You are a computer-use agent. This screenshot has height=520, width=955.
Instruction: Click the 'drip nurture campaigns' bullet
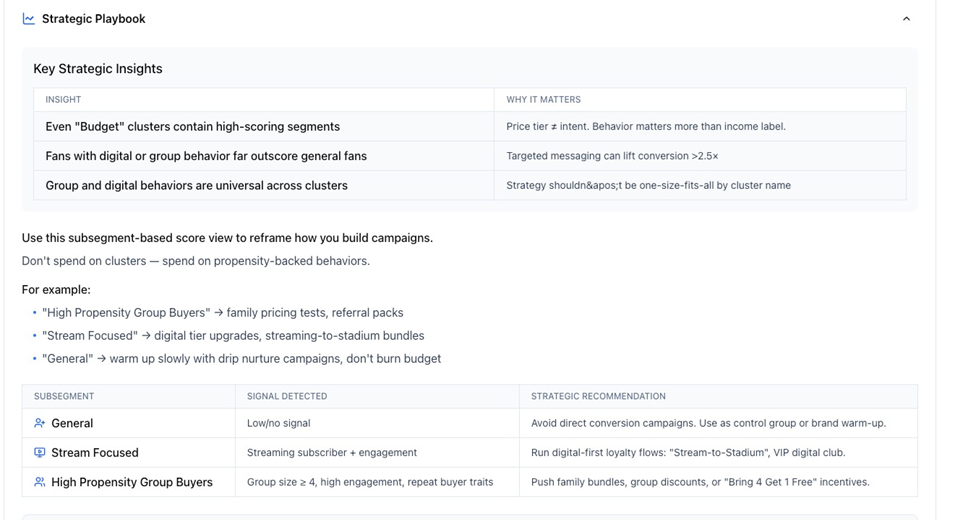(241, 359)
